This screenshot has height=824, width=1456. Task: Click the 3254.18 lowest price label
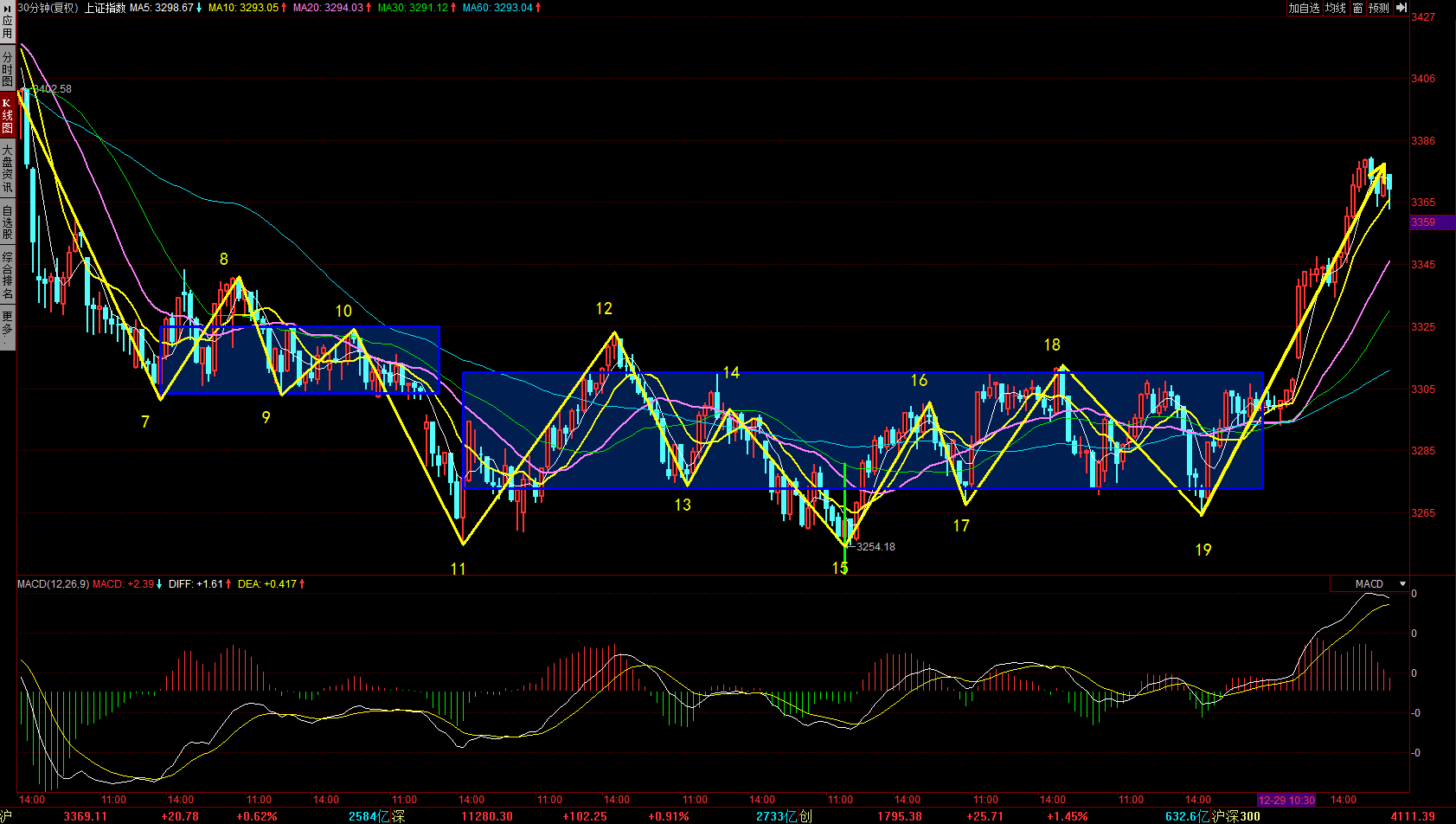tap(875, 547)
